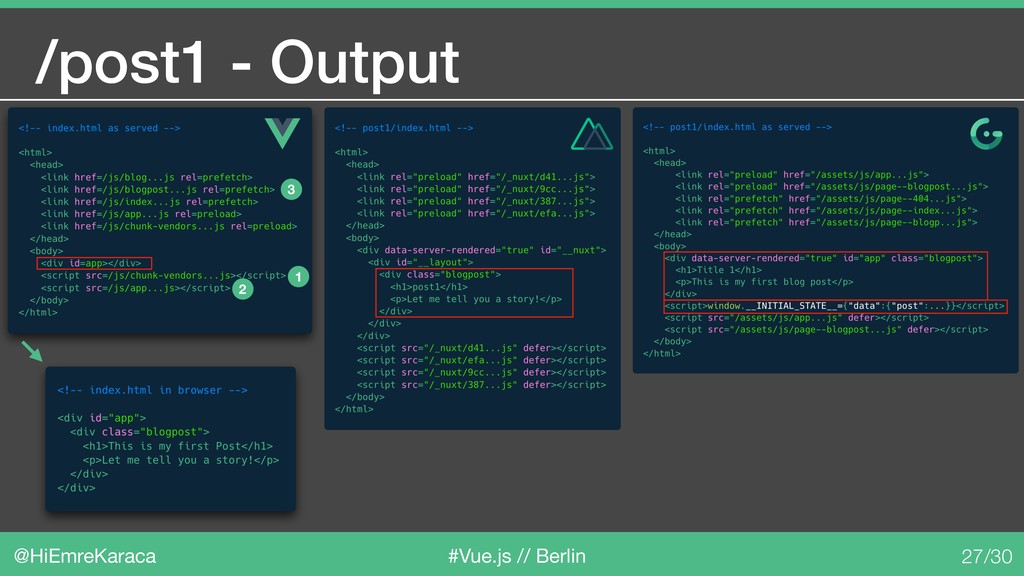Click the '/js/index...js rel=prefetch' link line
This screenshot has height=576, width=1024.
(150, 202)
